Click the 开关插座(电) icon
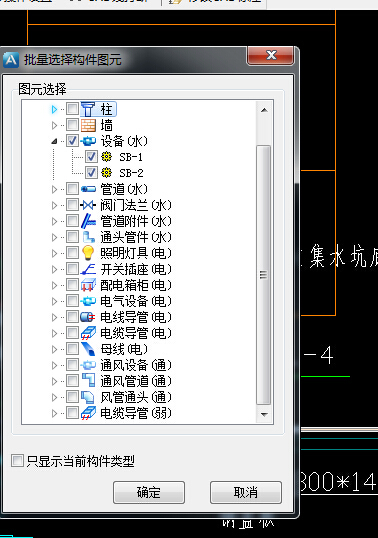The height and width of the screenshot is (538, 378). 88,269
